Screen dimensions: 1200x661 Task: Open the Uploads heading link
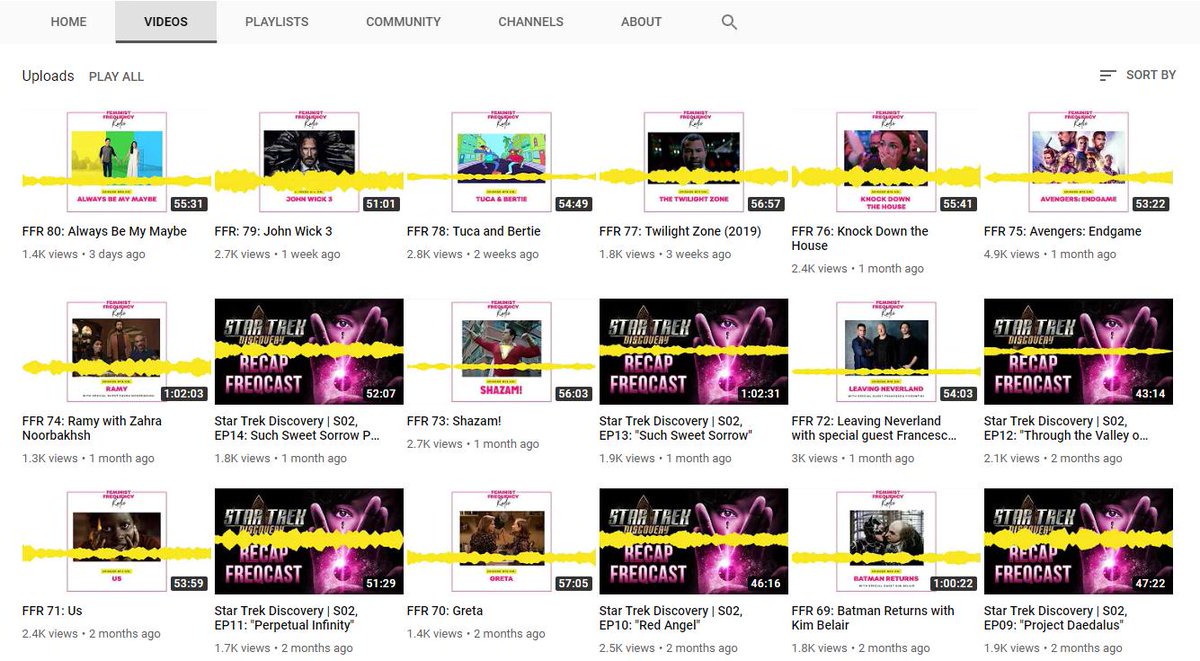pyautogui.click(x=48, y=76)
